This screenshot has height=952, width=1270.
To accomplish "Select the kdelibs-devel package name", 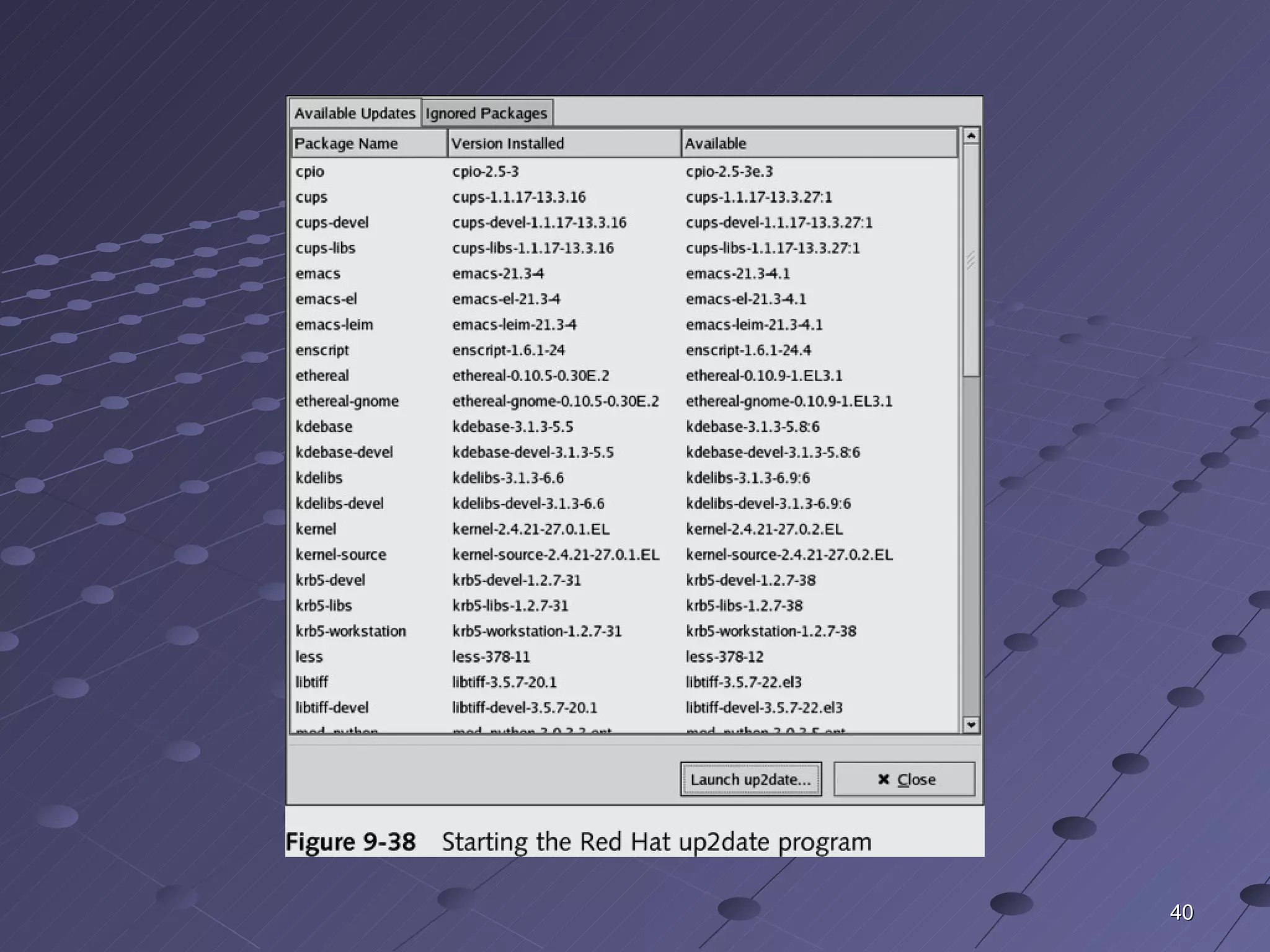I will pos(339,503).
